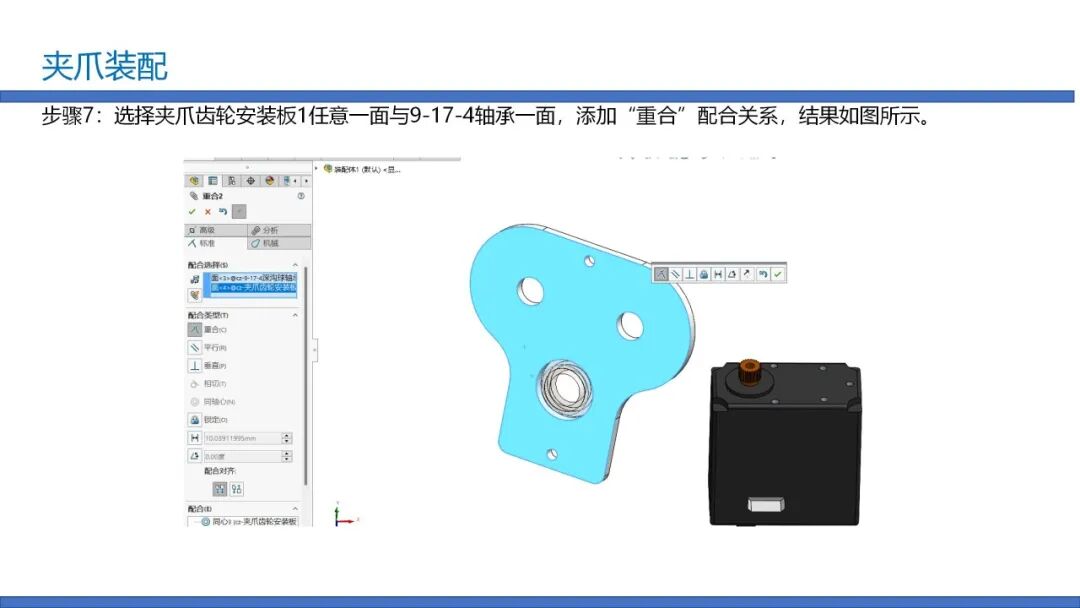Choose the 同轴心 concentric mate type
The height and width of the screenshot is (608, 1080).
pos(195,401)
